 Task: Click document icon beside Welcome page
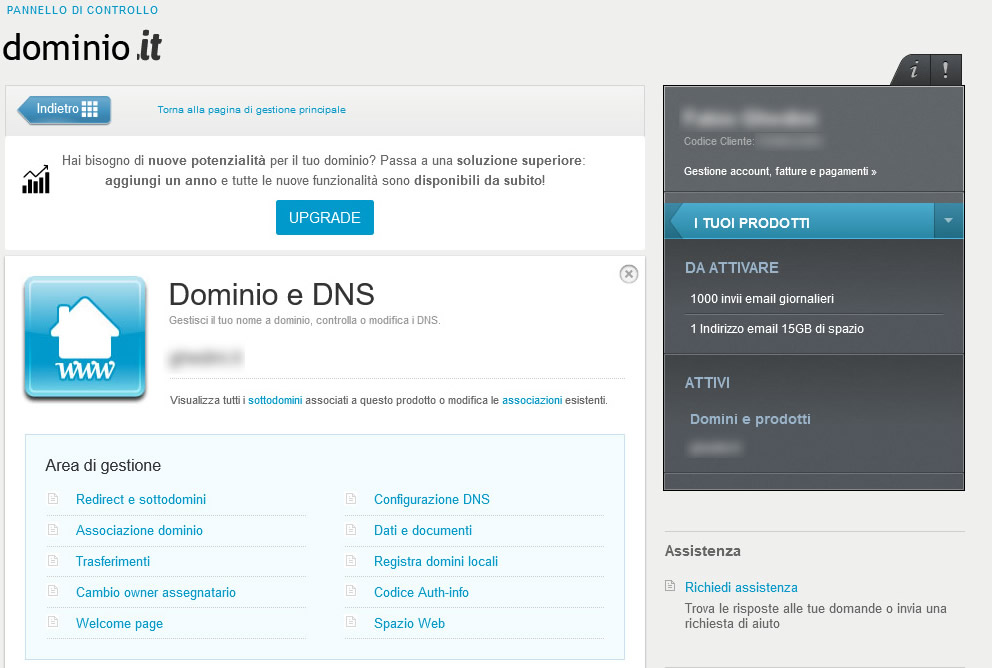click(x=53, y=622)
